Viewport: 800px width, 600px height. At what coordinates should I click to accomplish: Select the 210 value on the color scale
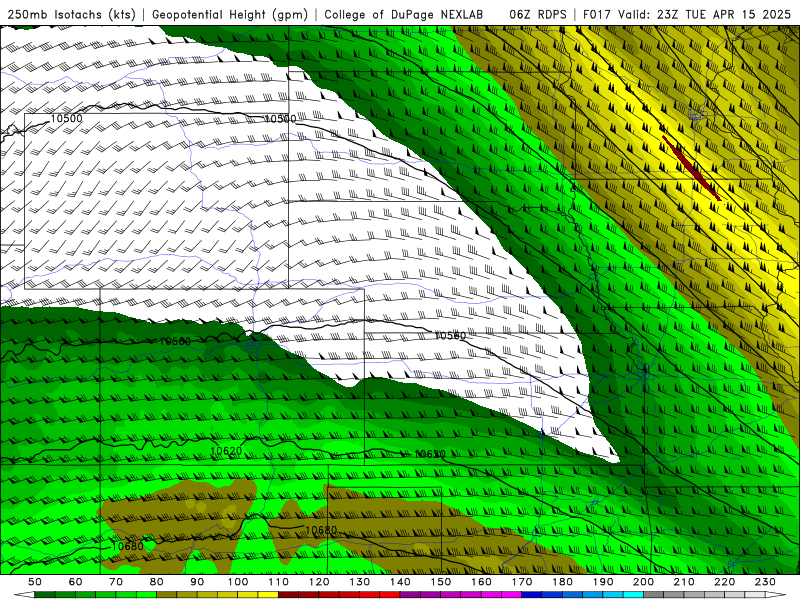tap(684, 582)
